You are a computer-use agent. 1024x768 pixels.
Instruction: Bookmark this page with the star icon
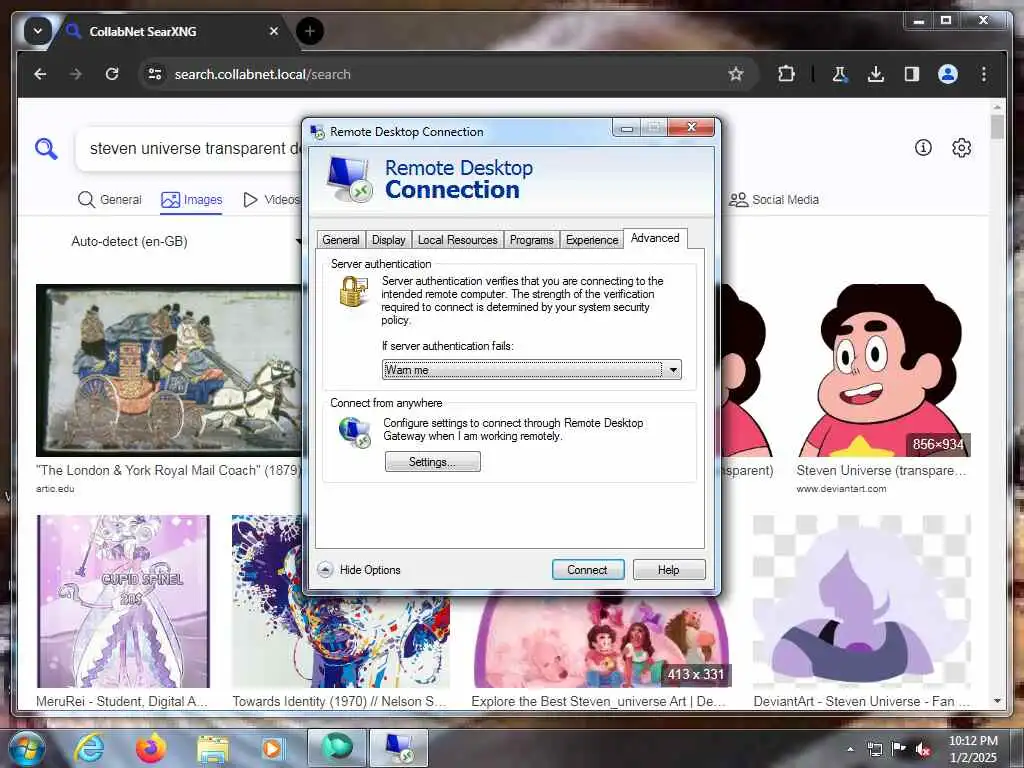736,74
